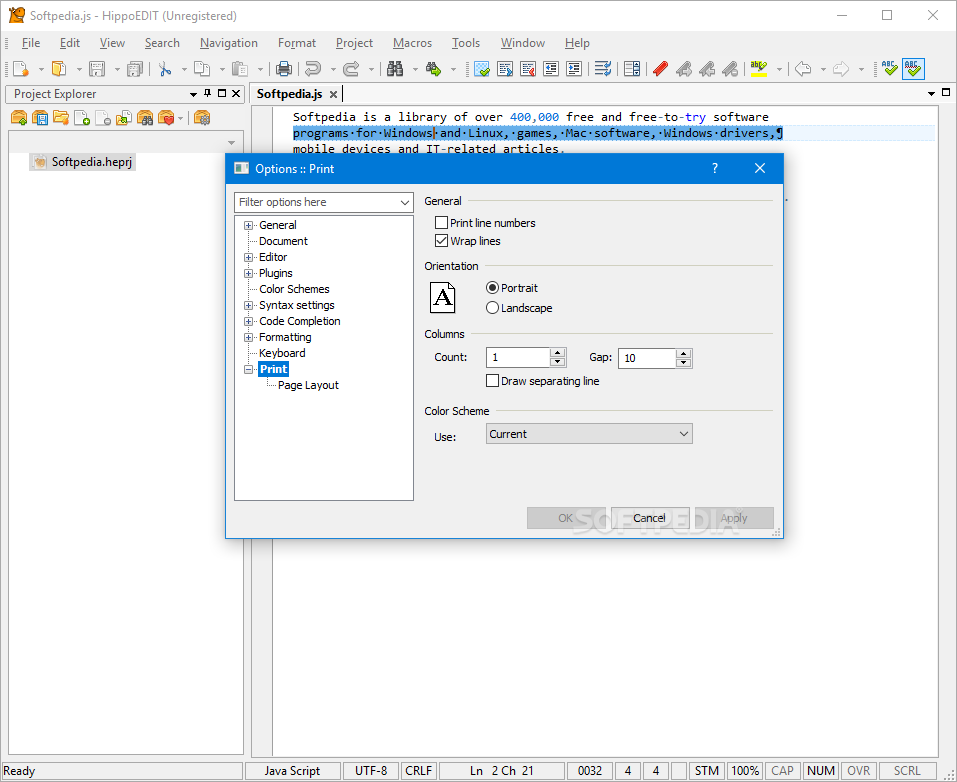Click the Apply button
Screen dimensions: 957x782
[734, 518]
